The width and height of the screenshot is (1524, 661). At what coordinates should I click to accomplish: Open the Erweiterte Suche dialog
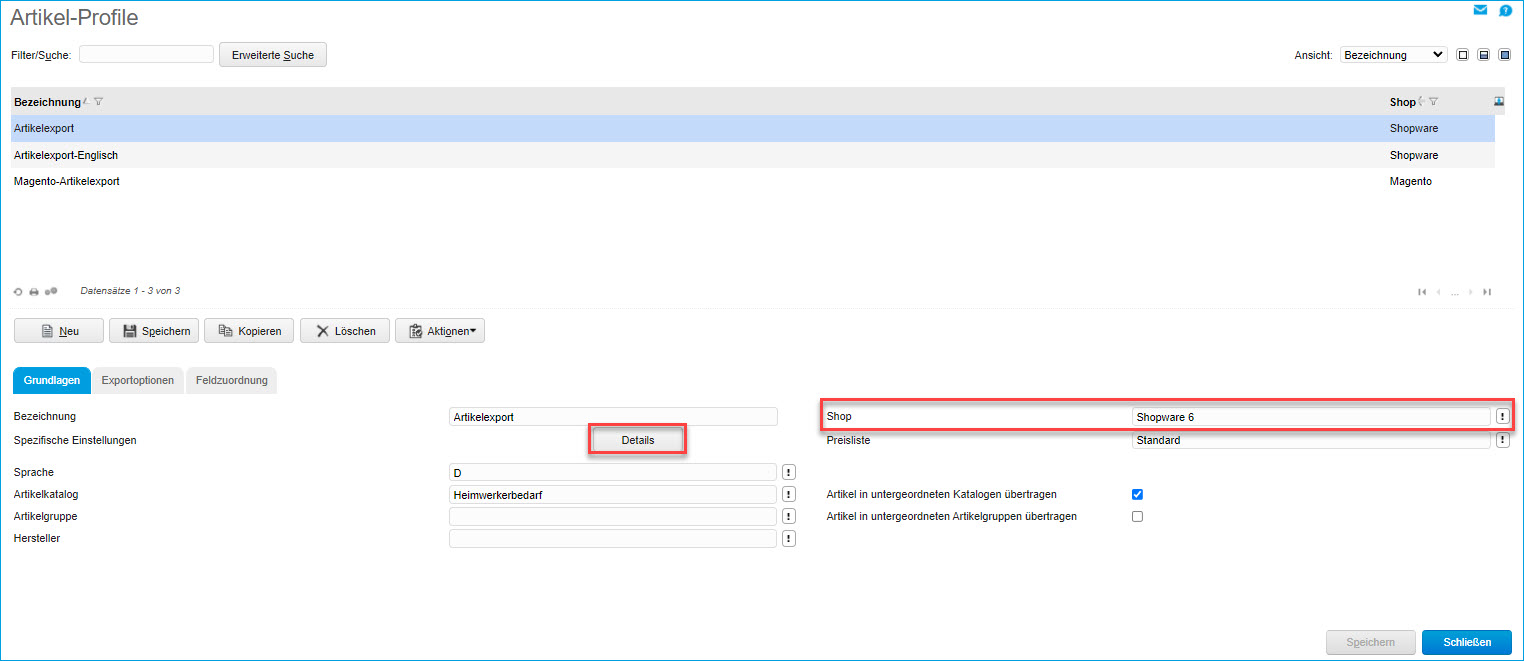(x=272, y=54)
